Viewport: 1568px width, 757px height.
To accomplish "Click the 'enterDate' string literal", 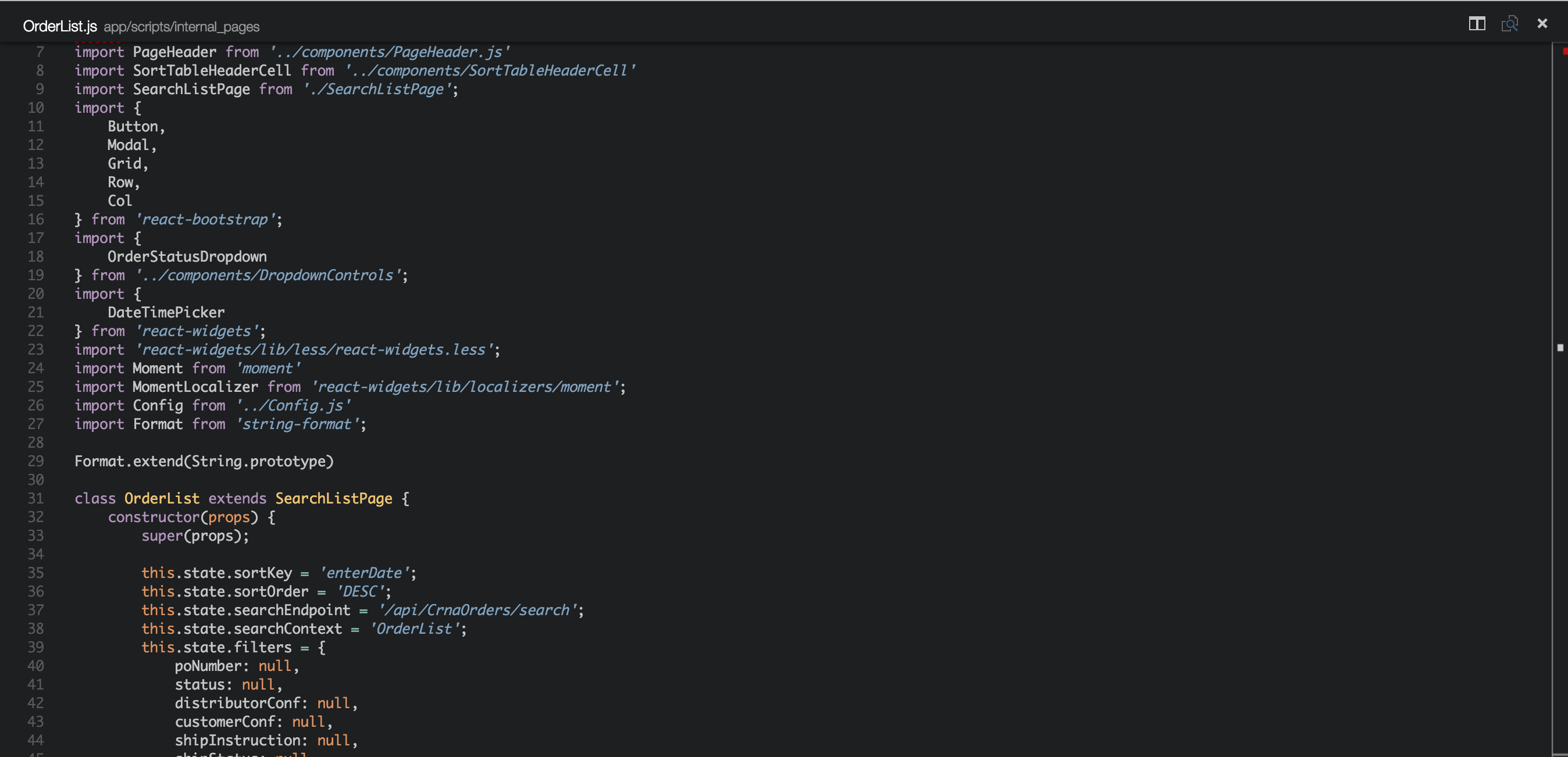I will tap(364, 573).
